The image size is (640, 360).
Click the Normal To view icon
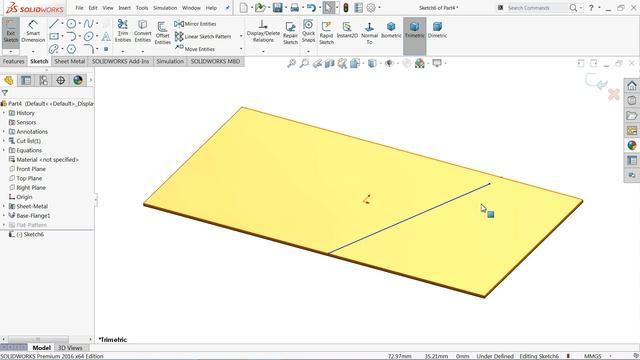click(x=369, y=33)
